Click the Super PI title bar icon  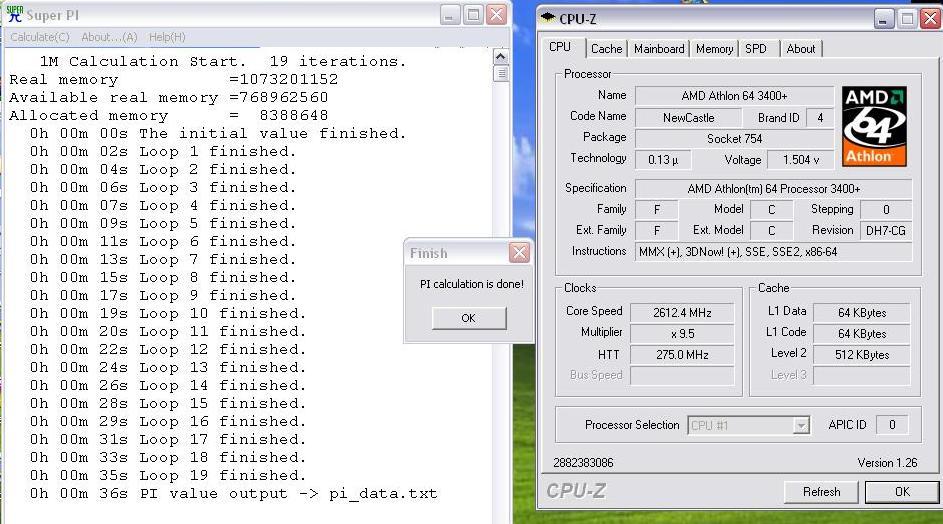14,14
